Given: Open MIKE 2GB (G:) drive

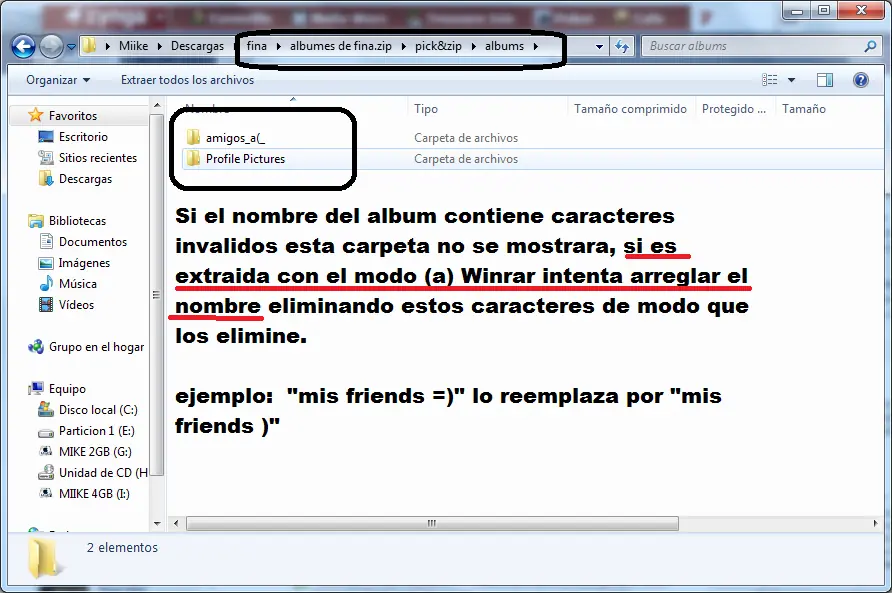Looking at the screenshot, I should (94, 452).
